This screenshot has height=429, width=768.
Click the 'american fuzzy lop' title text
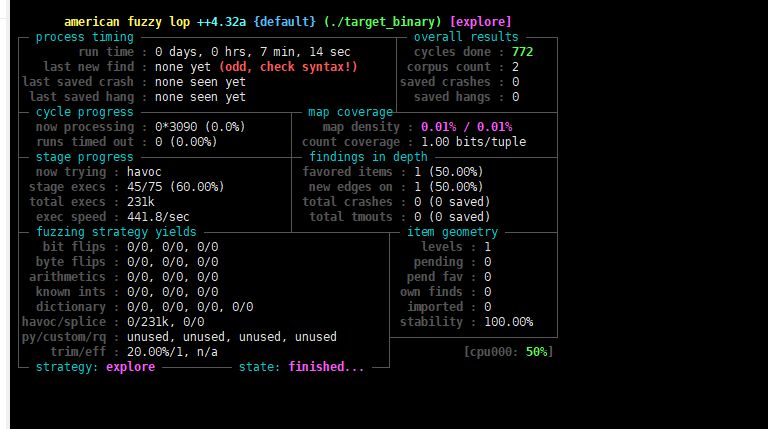tap(127, 22)
